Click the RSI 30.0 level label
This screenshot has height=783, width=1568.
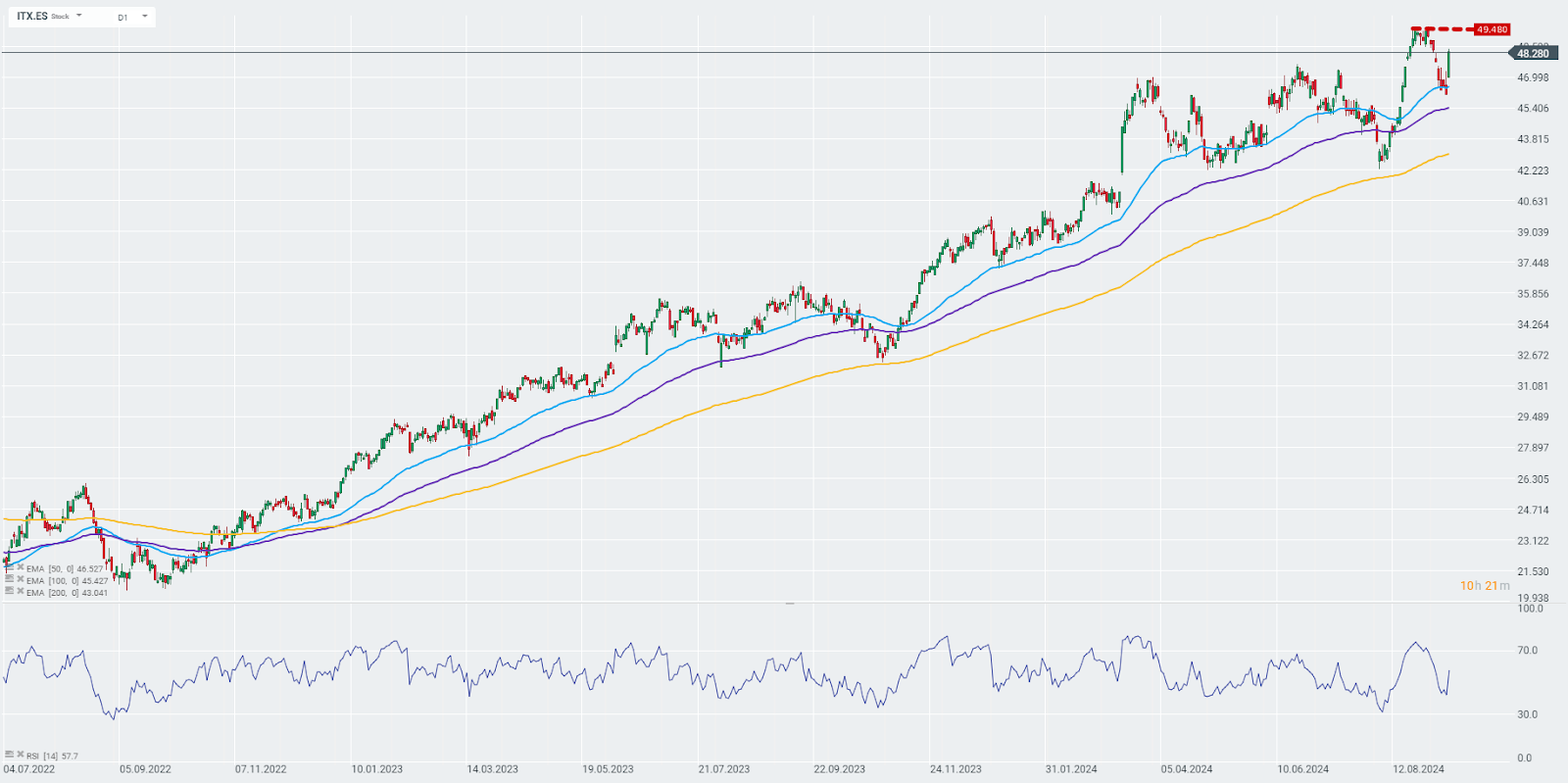1527,714
